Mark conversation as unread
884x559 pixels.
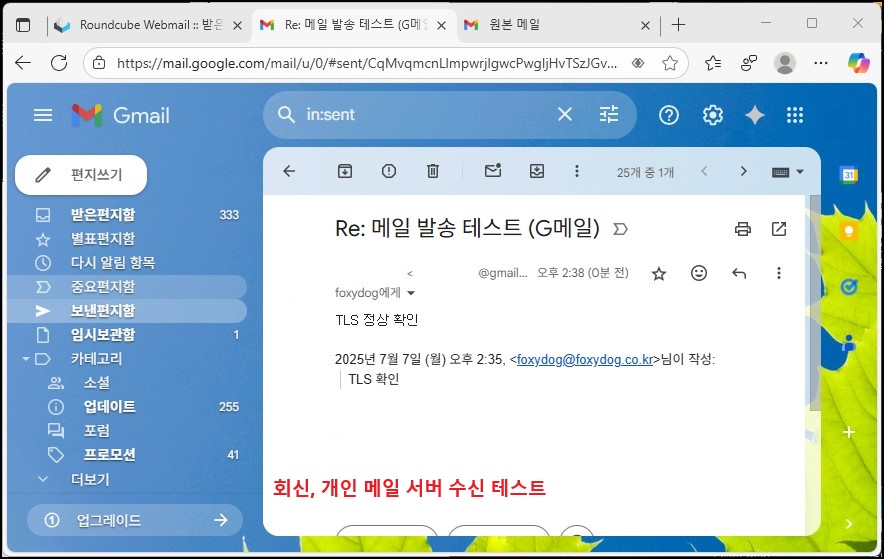tap(493, 170)
